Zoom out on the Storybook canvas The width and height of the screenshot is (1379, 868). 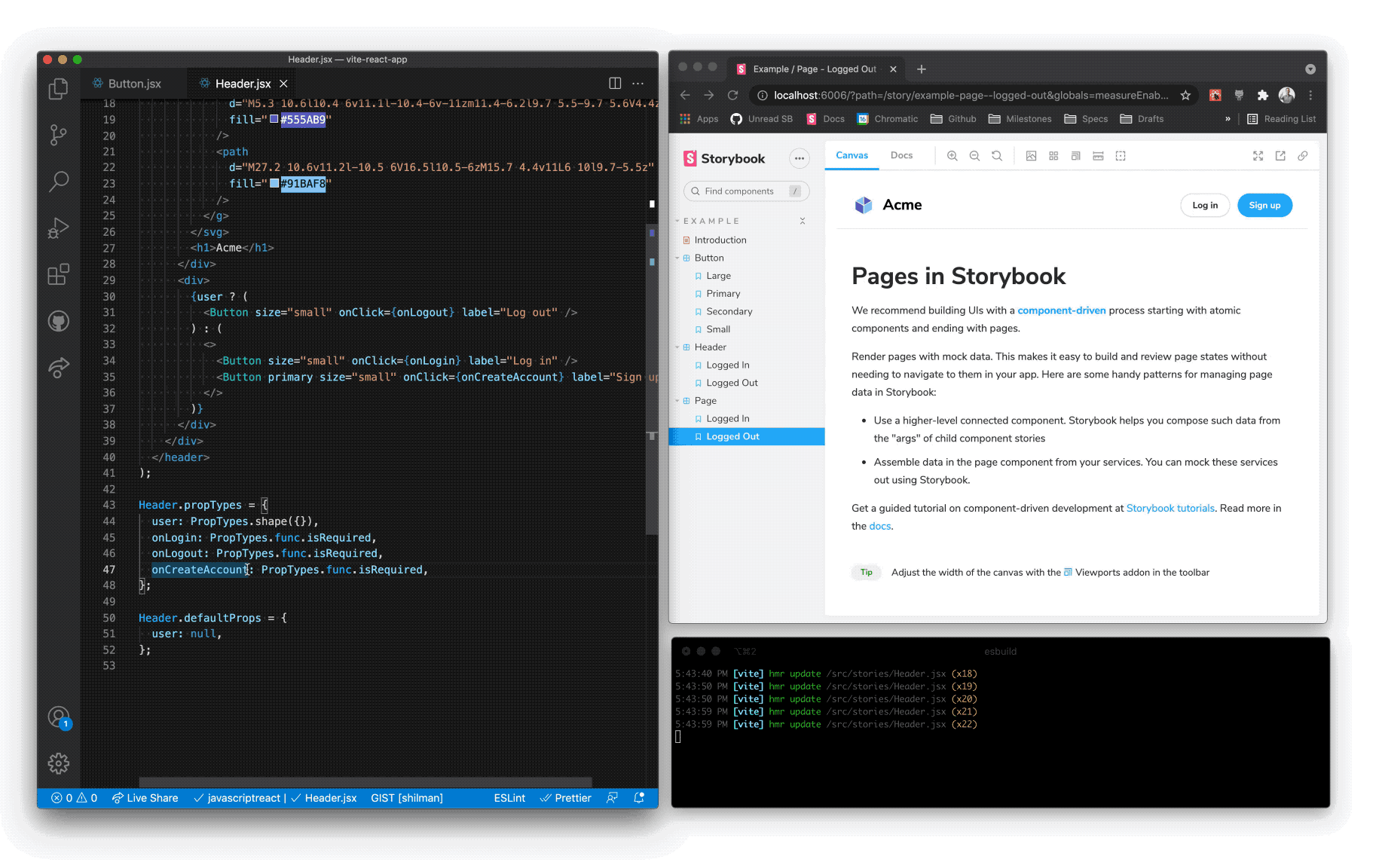(x=974, y=156)
